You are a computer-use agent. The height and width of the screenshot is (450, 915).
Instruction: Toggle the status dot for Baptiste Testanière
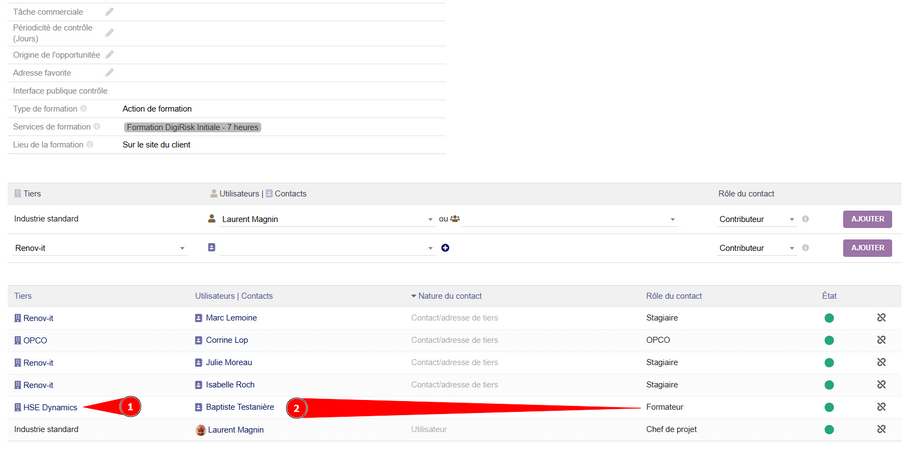829,407
